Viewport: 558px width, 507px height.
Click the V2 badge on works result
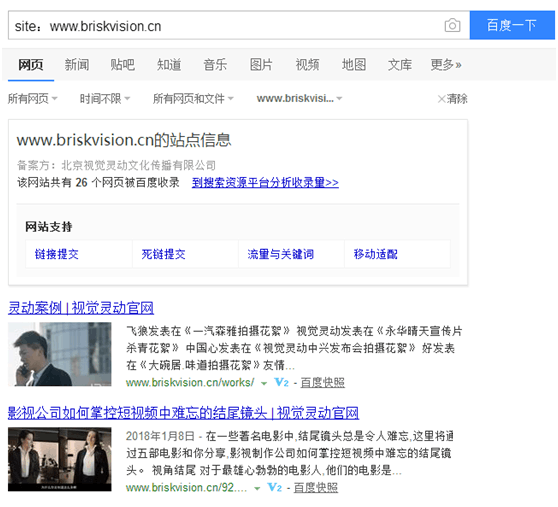pos(281,383)
